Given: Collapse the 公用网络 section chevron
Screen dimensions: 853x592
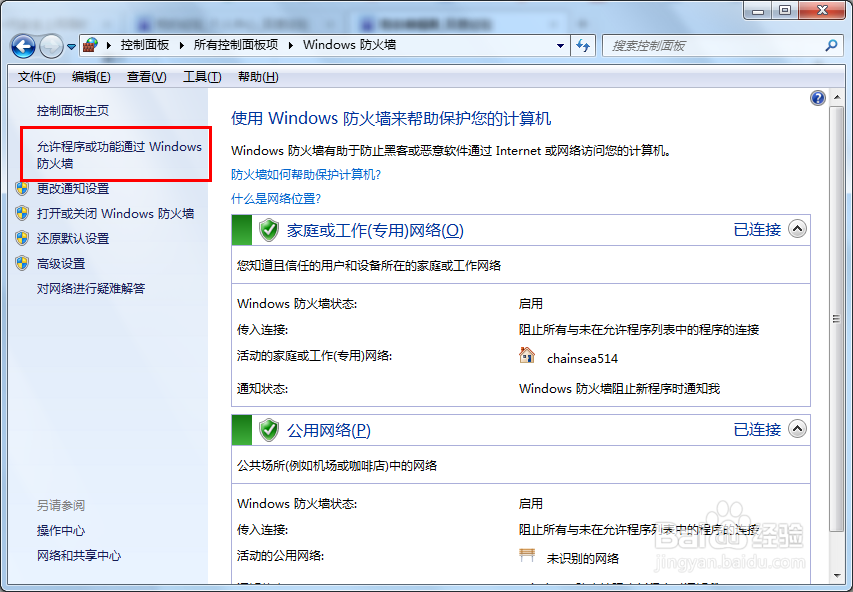Looking at the screenshot, I should click(798, 429).
